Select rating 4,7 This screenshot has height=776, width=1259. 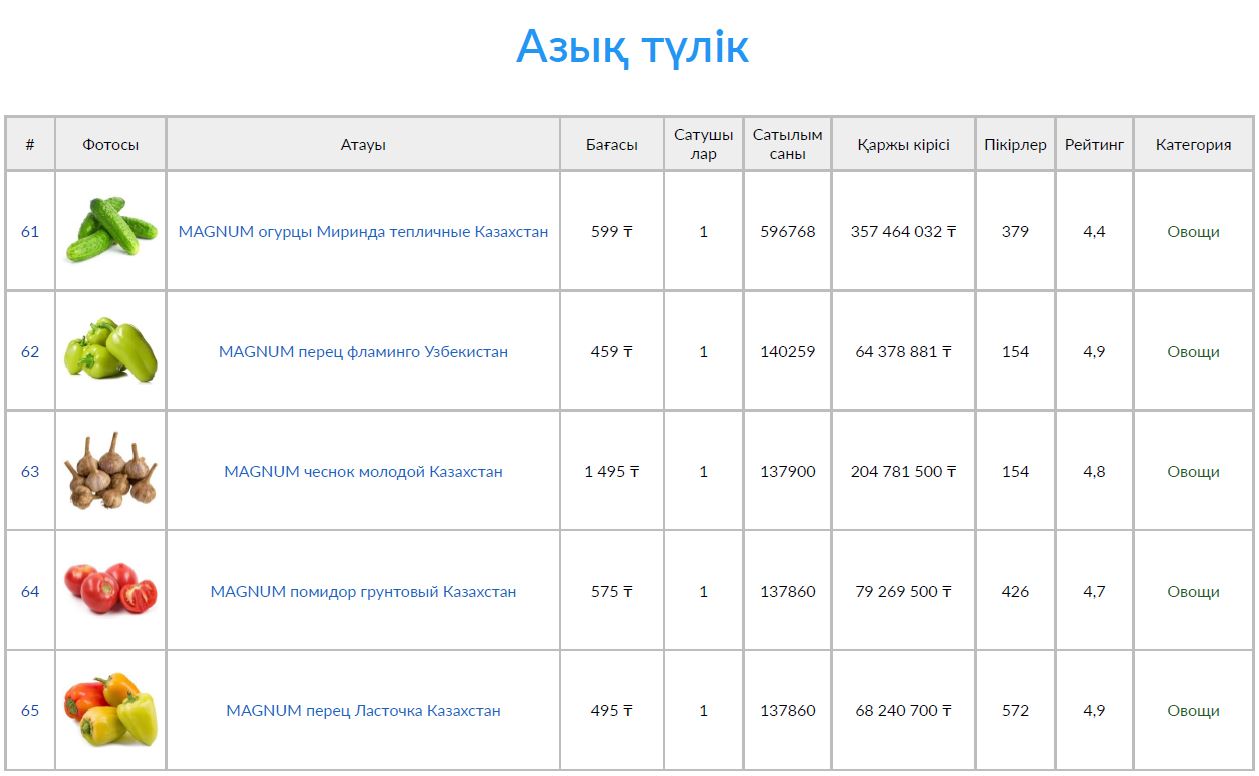pos(1094,591)
